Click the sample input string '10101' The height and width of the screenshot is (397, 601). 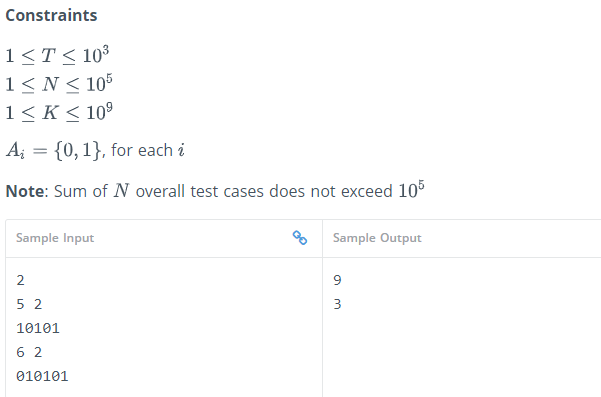(x=38, y=328)
